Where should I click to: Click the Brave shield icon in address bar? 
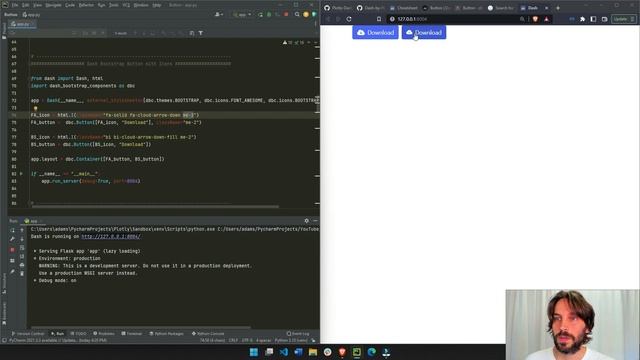pos(535,19)
